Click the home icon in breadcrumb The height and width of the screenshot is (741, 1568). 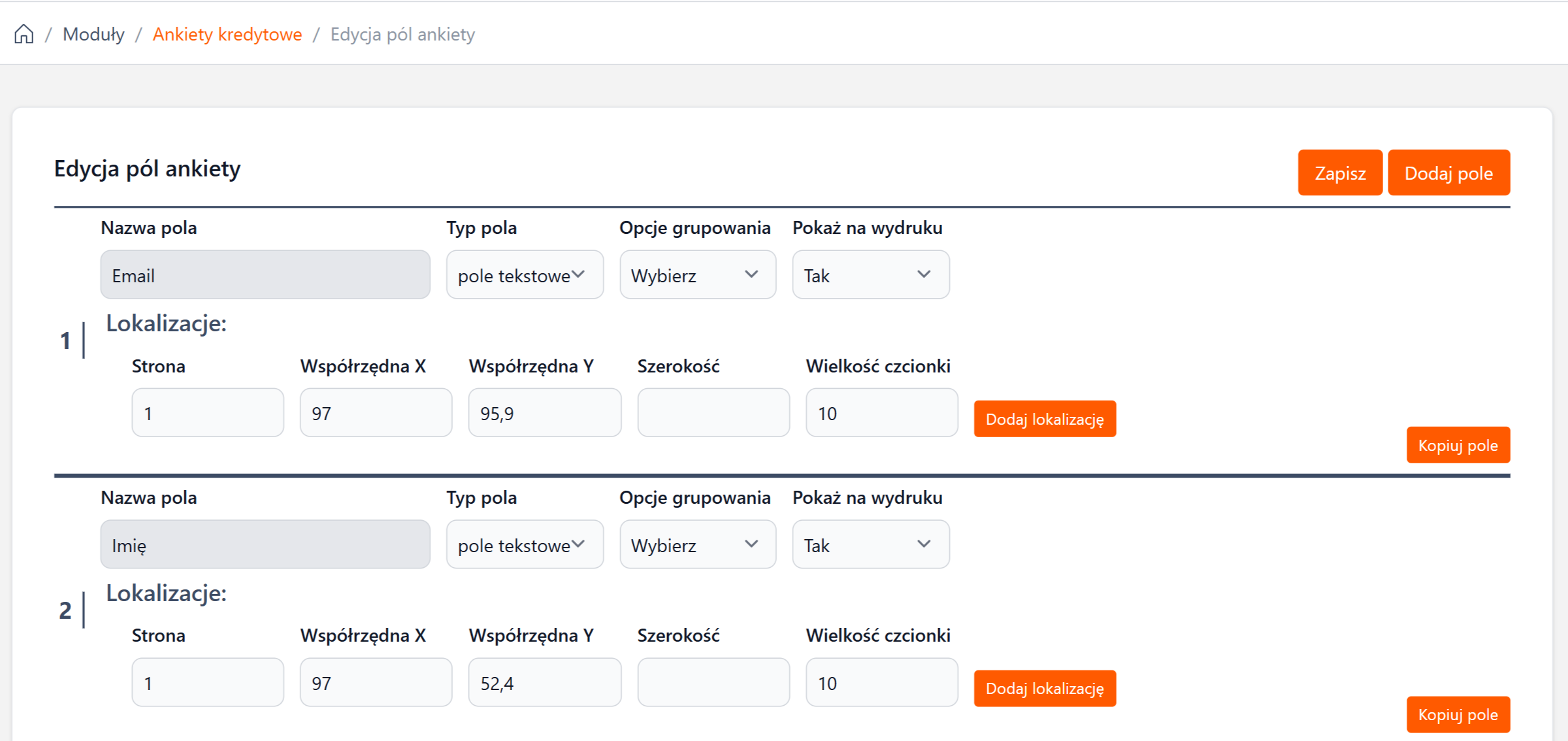24,34
